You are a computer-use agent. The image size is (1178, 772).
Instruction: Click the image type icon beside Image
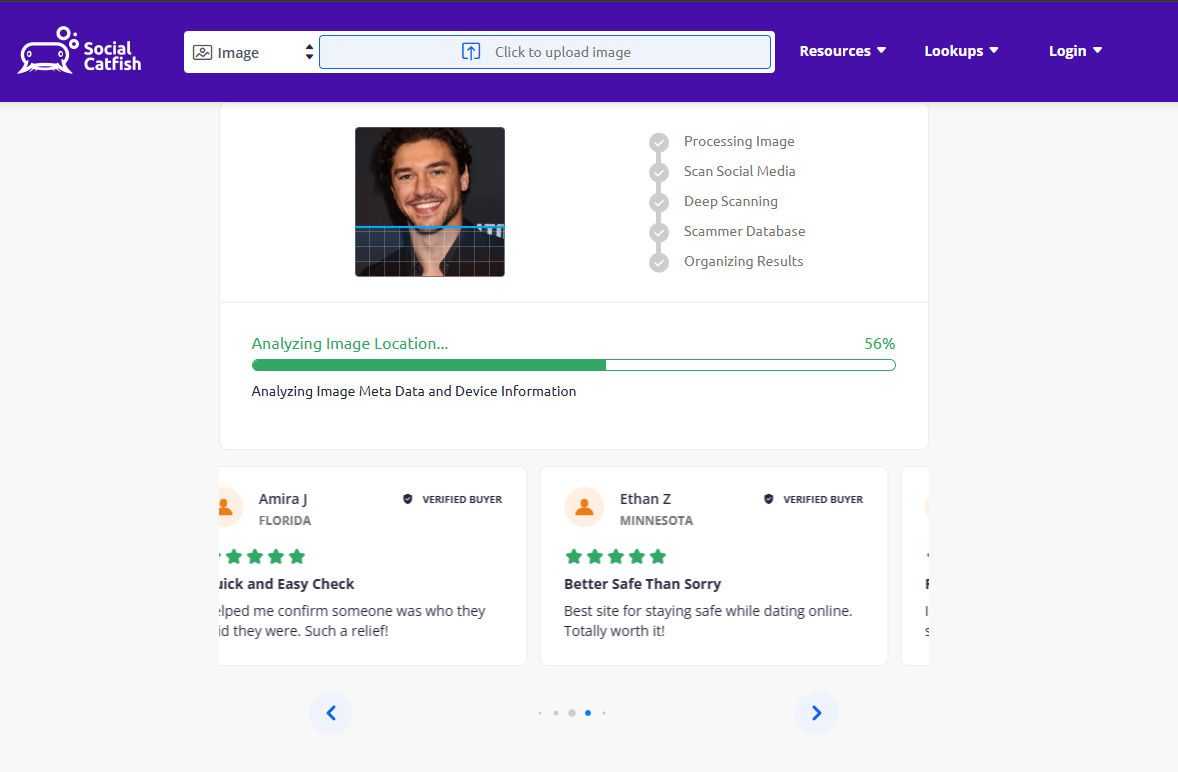pyautogui.click(x=202, y=53)
